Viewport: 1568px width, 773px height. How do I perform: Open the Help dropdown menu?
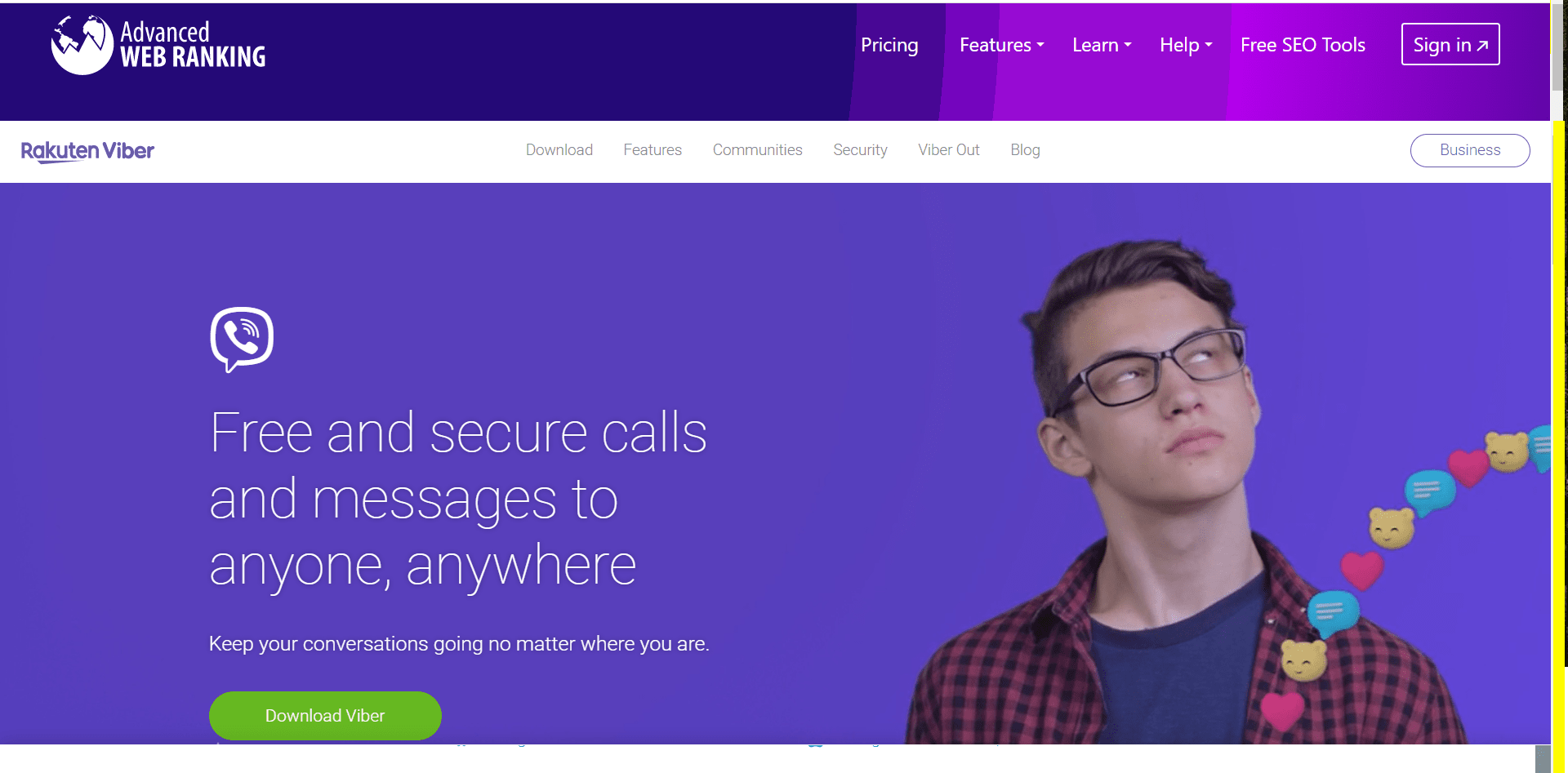tap(1186, 45)
